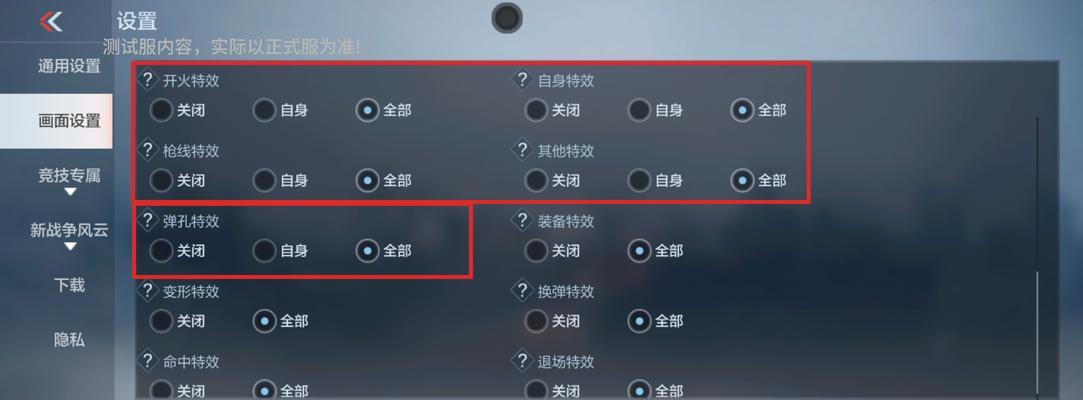The image size is (1083, 400).
Task: Open help icon for 枪线特效
Action: [x=147, y=149]
